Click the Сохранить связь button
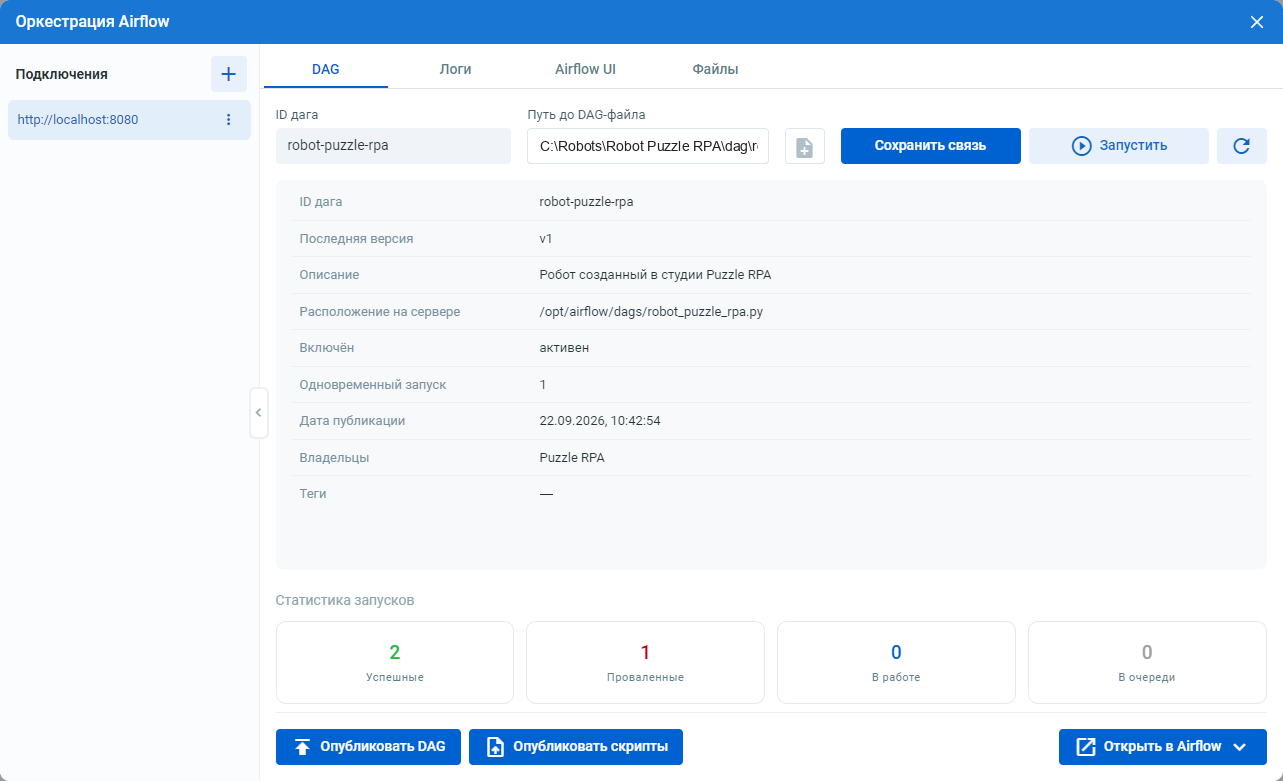 click(931, 146)
